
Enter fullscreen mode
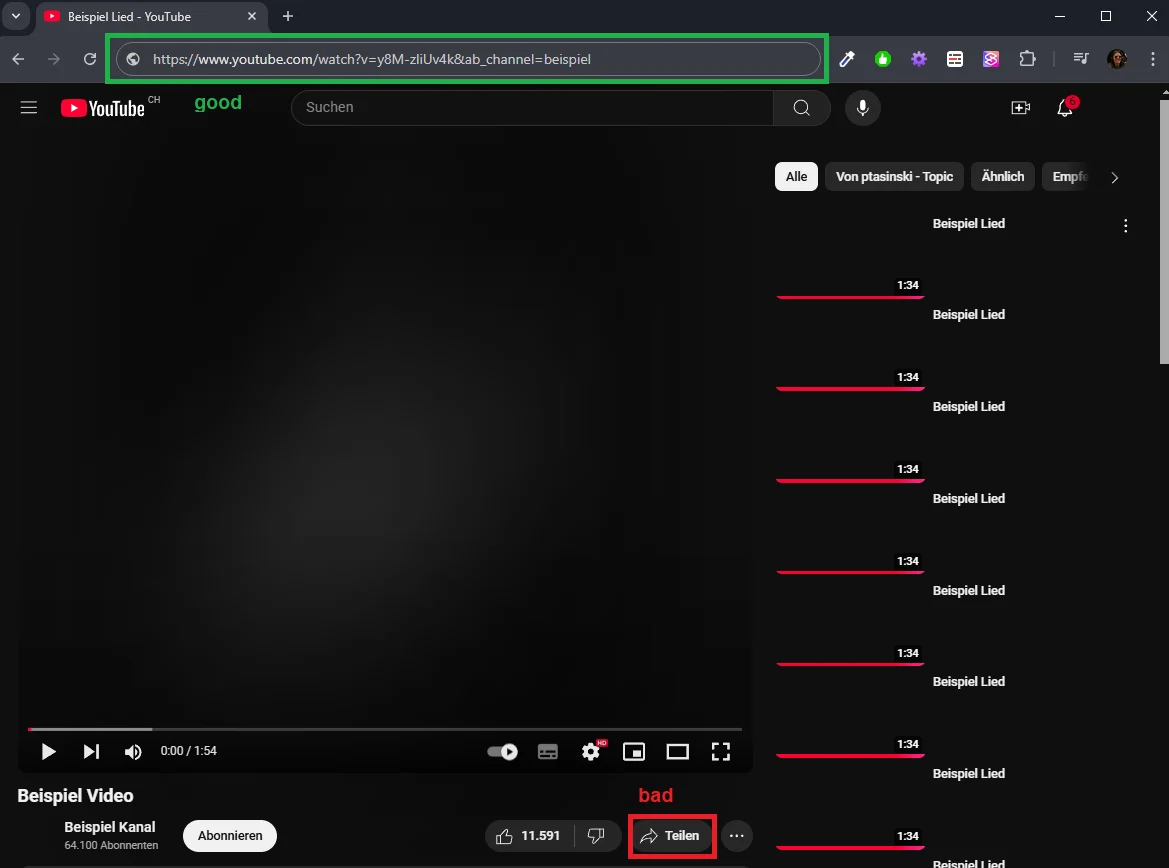(x=721, y=752)
